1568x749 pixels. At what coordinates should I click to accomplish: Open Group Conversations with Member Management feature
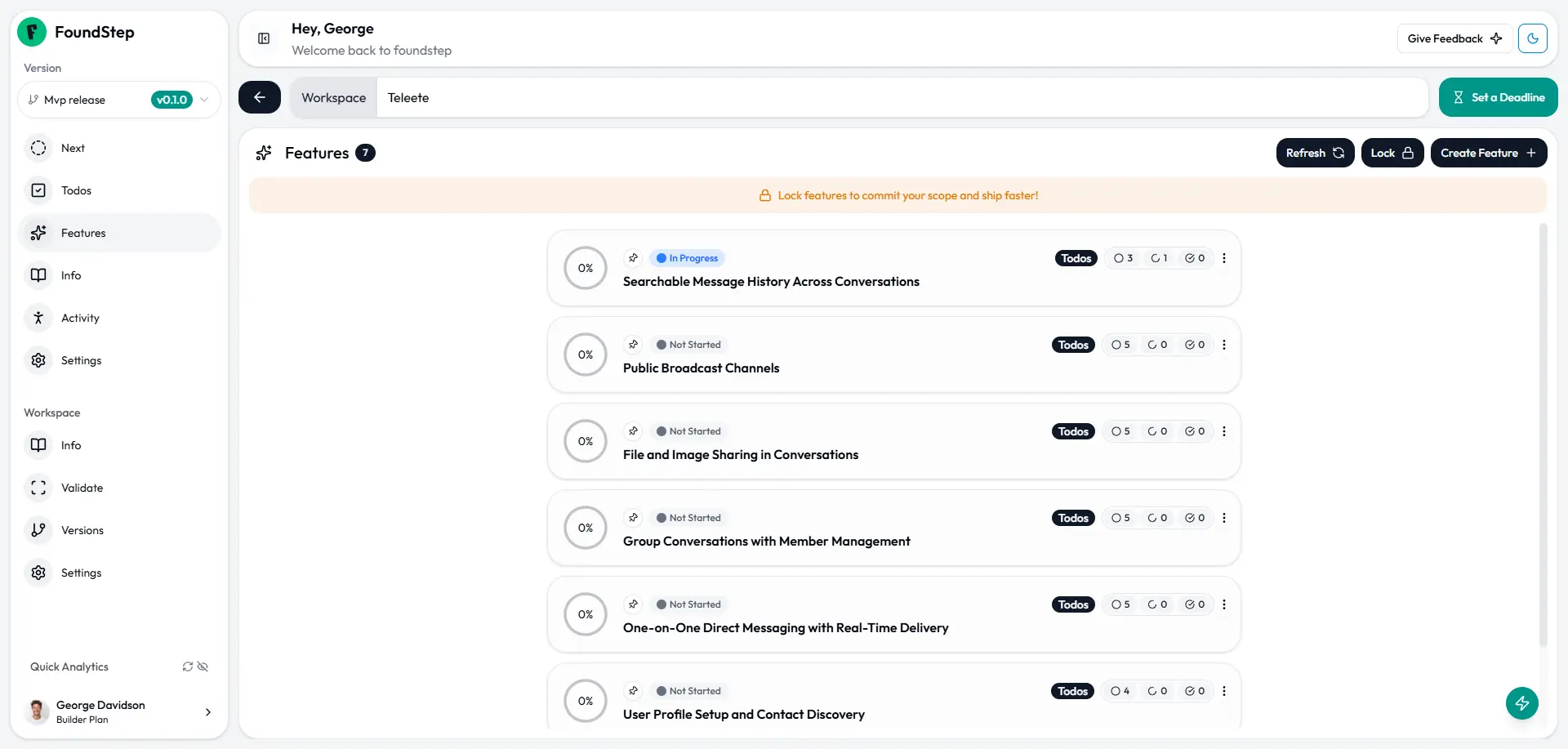pyautogui.click(x=766, y=542)
